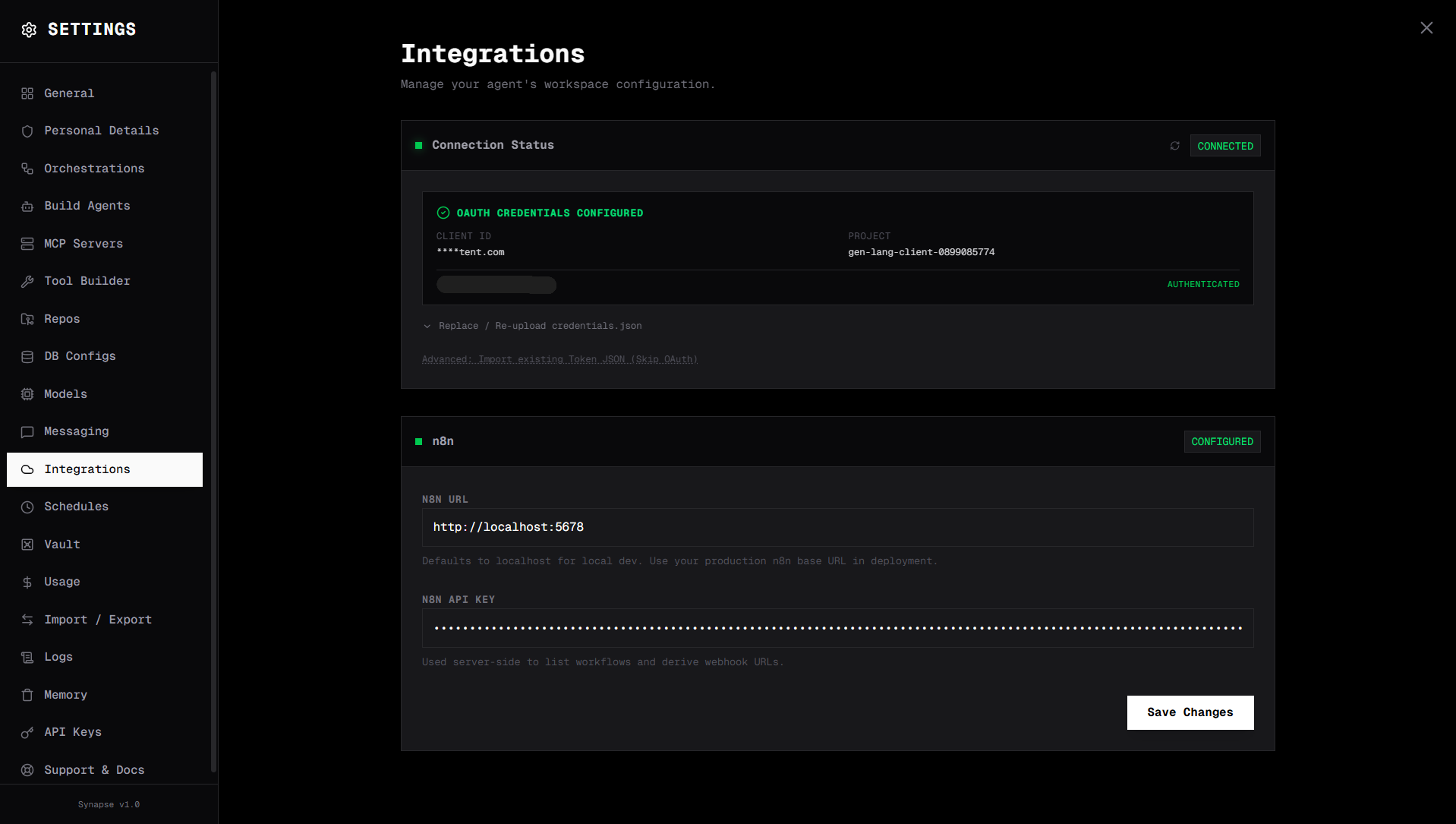
Task: Click the MCP Servers server icon
Action: 27,244
